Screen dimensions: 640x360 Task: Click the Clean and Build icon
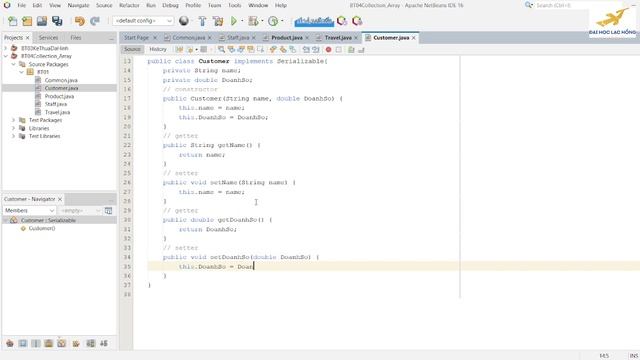point(218,21)
